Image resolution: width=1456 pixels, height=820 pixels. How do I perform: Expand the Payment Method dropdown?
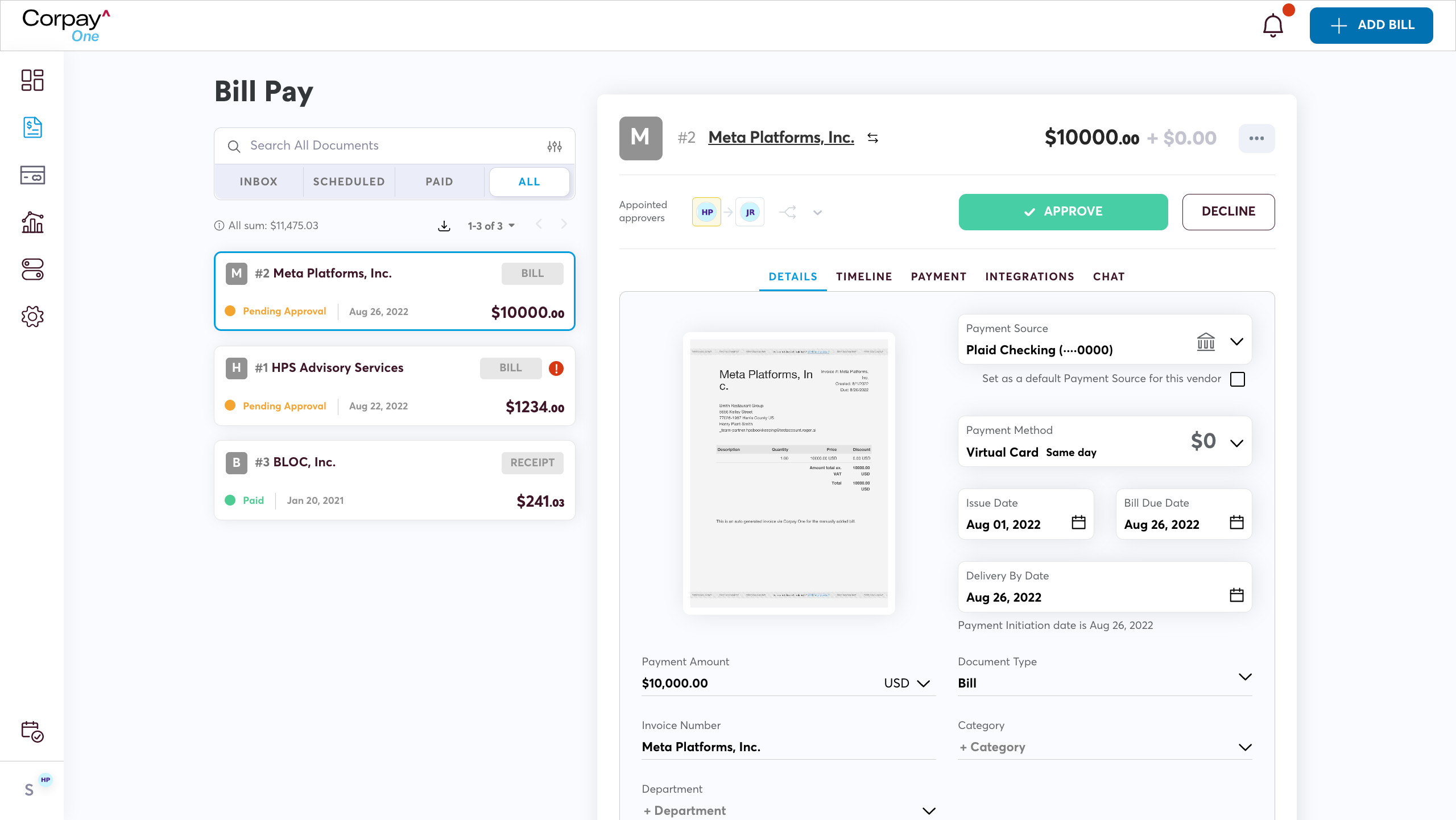1236,443
